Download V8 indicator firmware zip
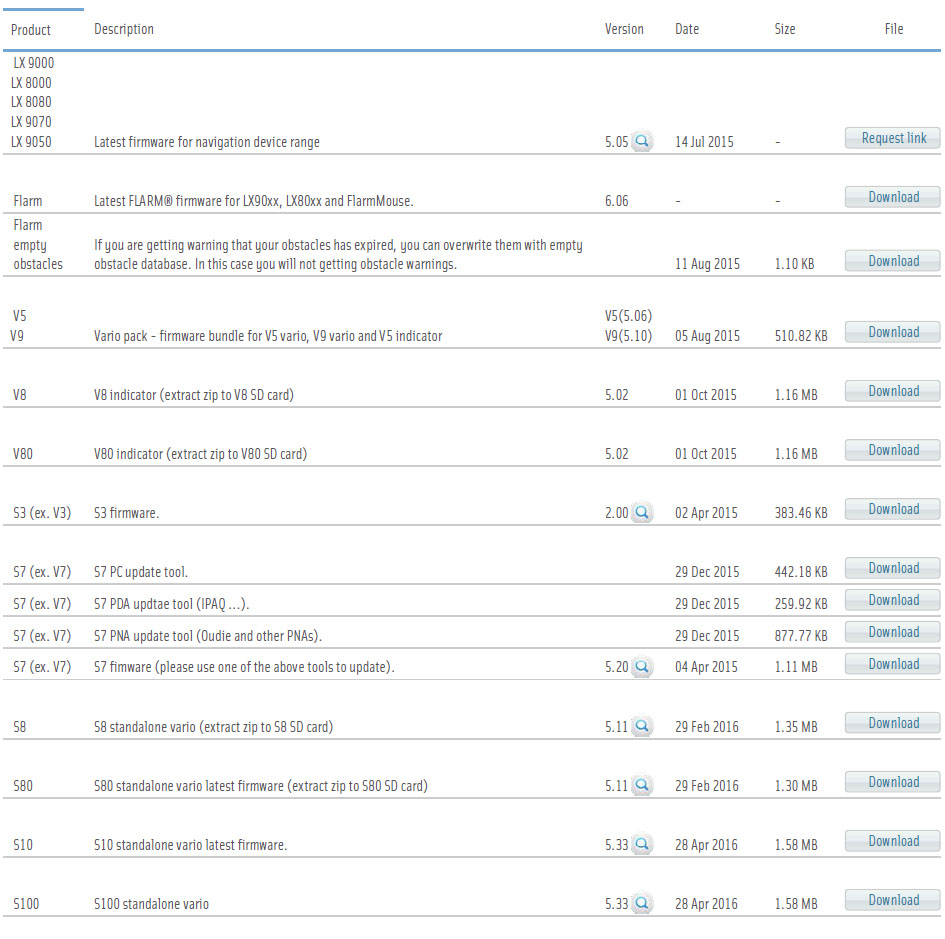 tap(893, 391)
